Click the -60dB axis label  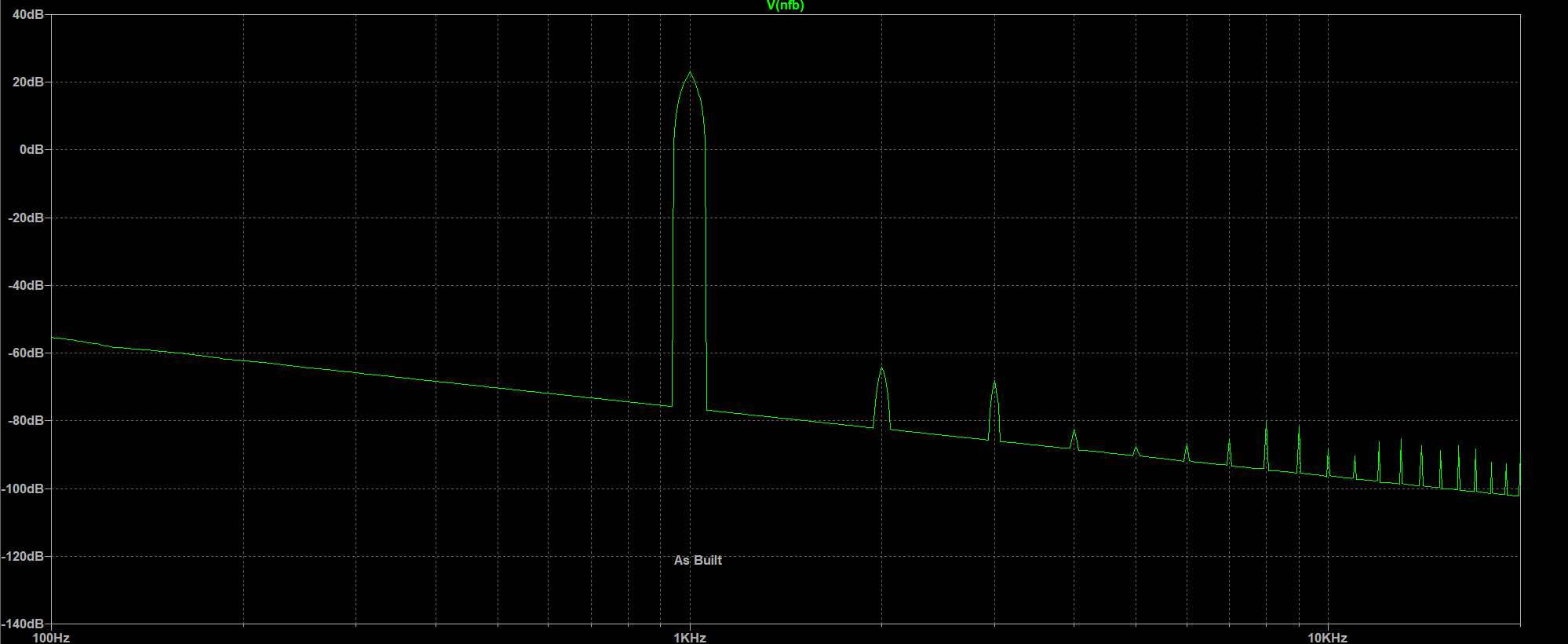point(26,353)
